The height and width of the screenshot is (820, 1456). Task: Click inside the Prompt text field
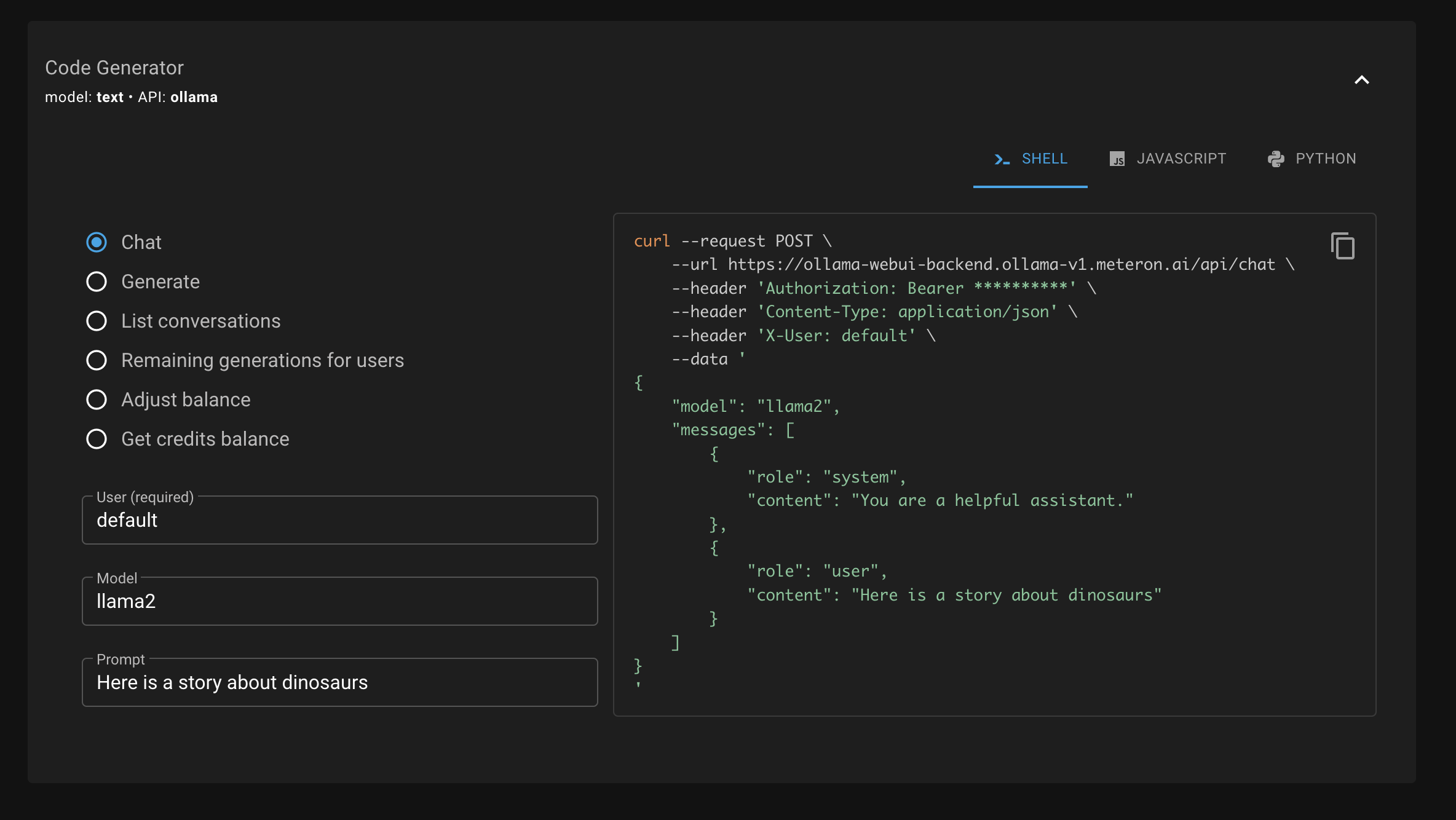coord(339,682)
